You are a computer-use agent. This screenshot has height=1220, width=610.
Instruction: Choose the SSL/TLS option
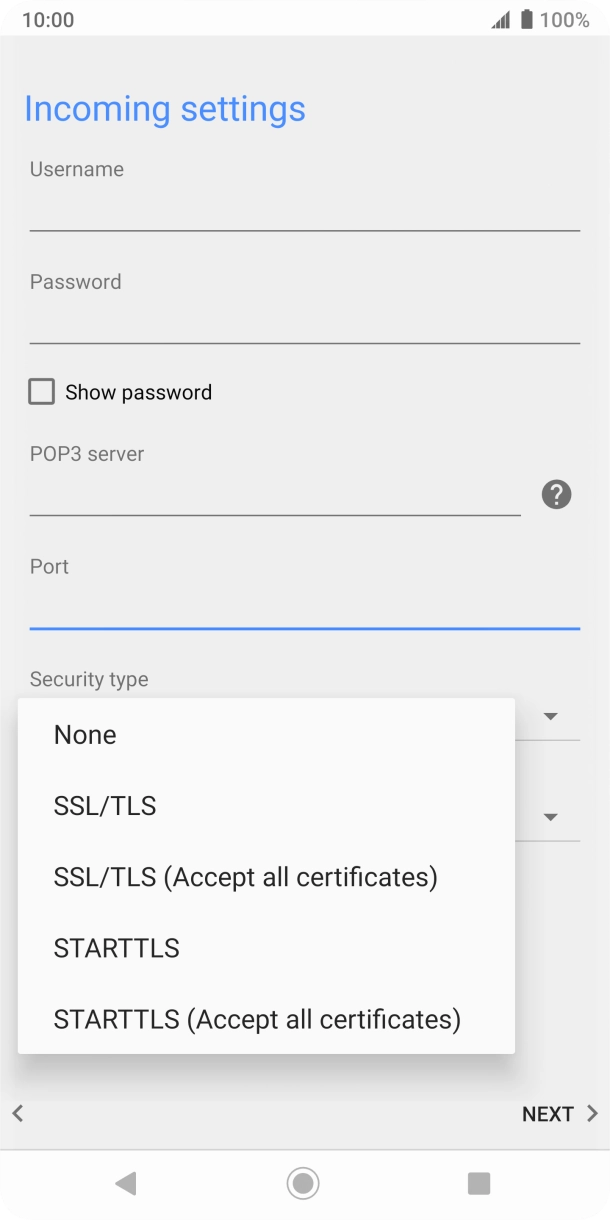(105, 806)
